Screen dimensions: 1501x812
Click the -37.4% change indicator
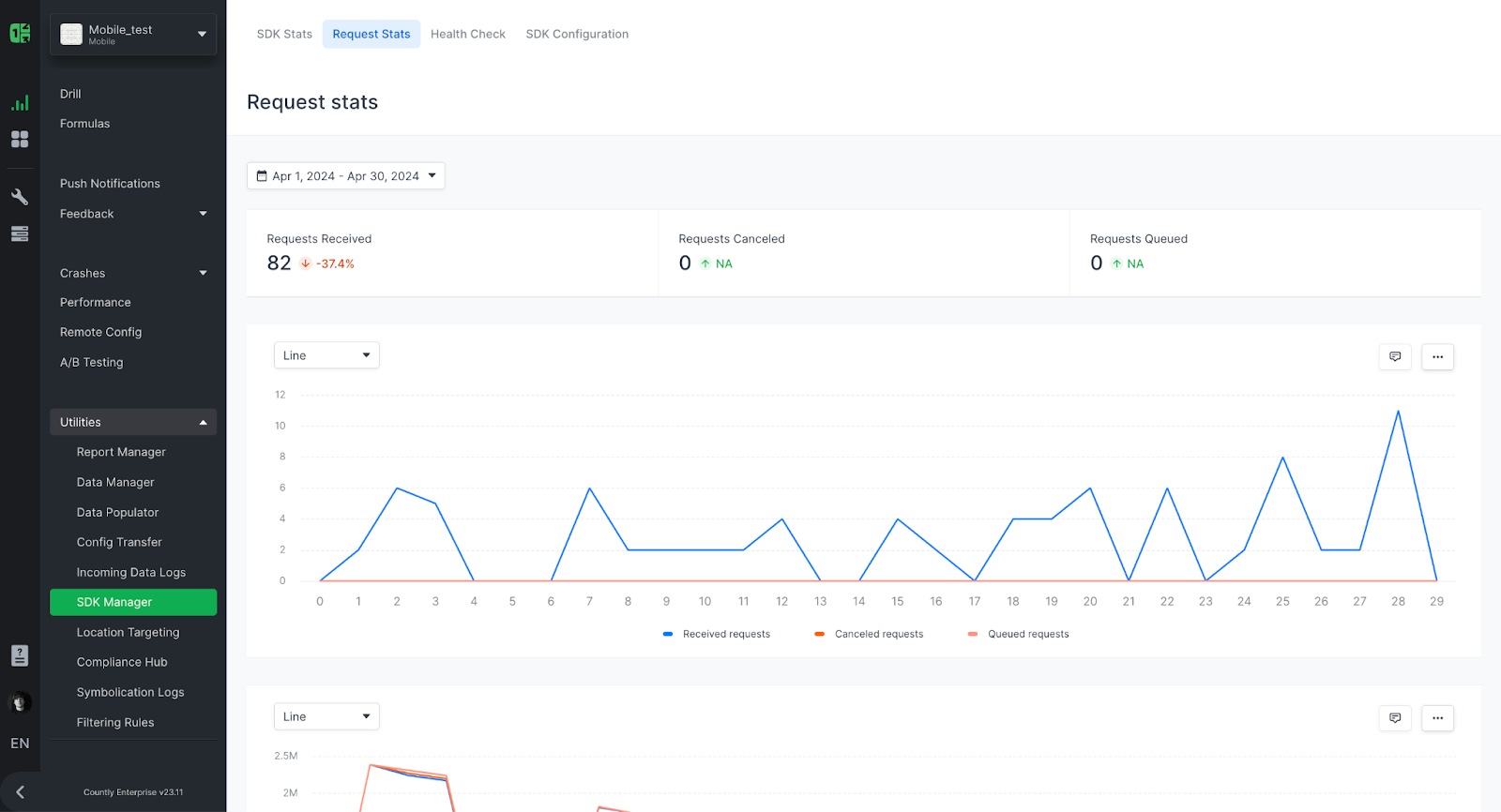pos(327,263)
